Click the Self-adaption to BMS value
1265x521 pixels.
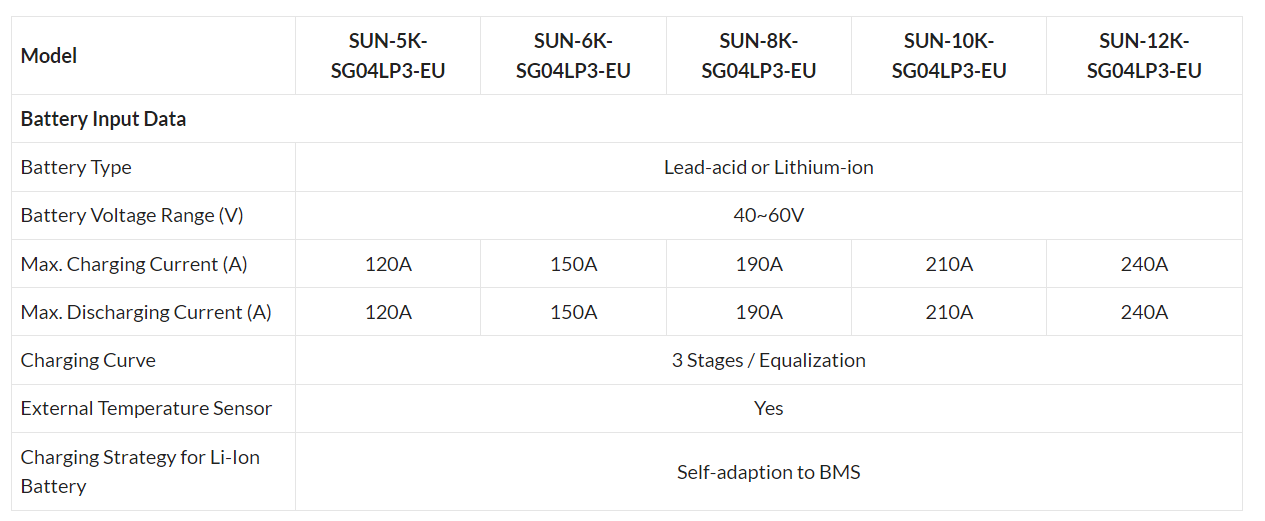point(769,472)
